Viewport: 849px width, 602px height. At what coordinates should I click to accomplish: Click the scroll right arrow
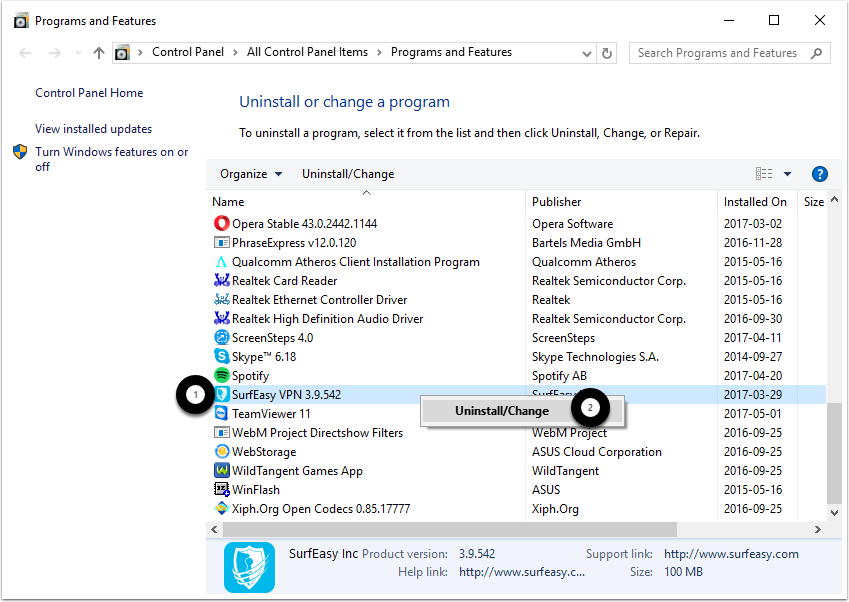[818, 529]
